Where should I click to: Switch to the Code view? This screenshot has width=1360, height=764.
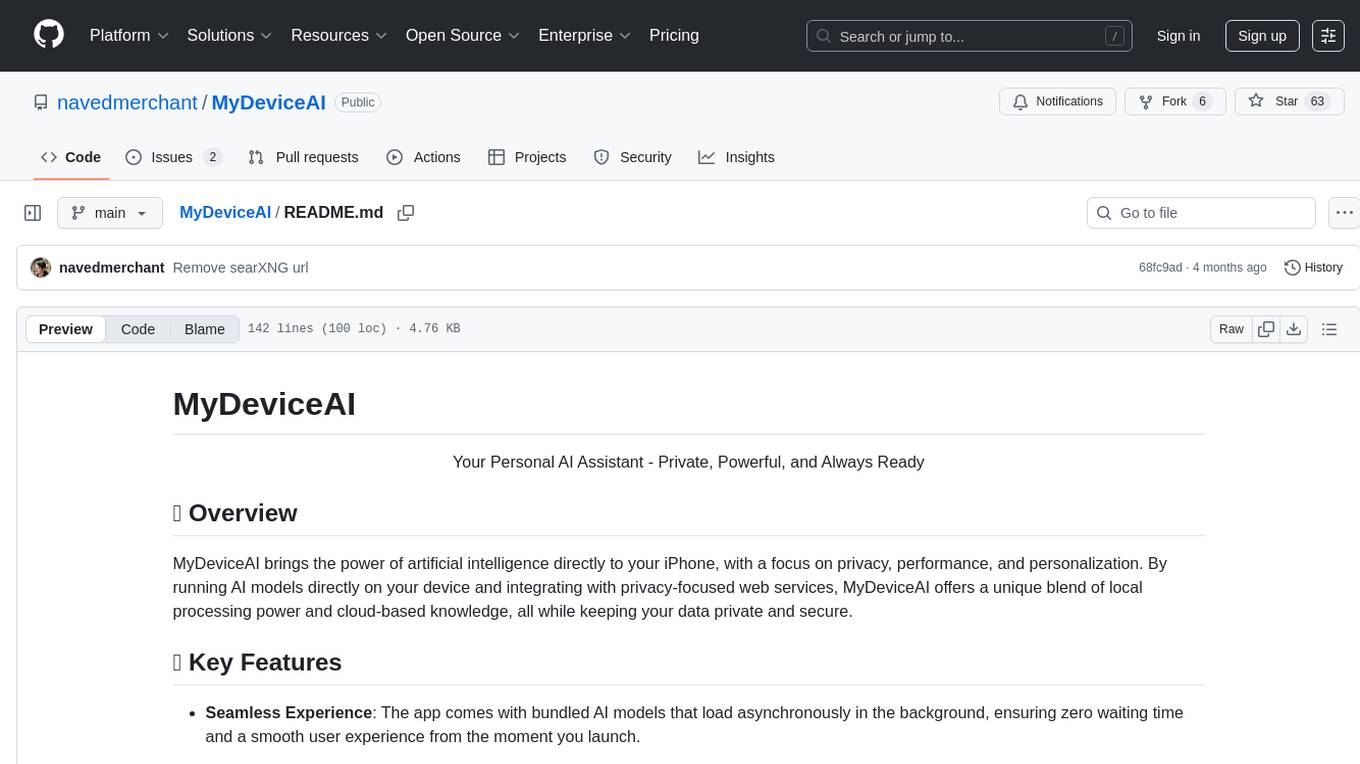click(138, 329)
